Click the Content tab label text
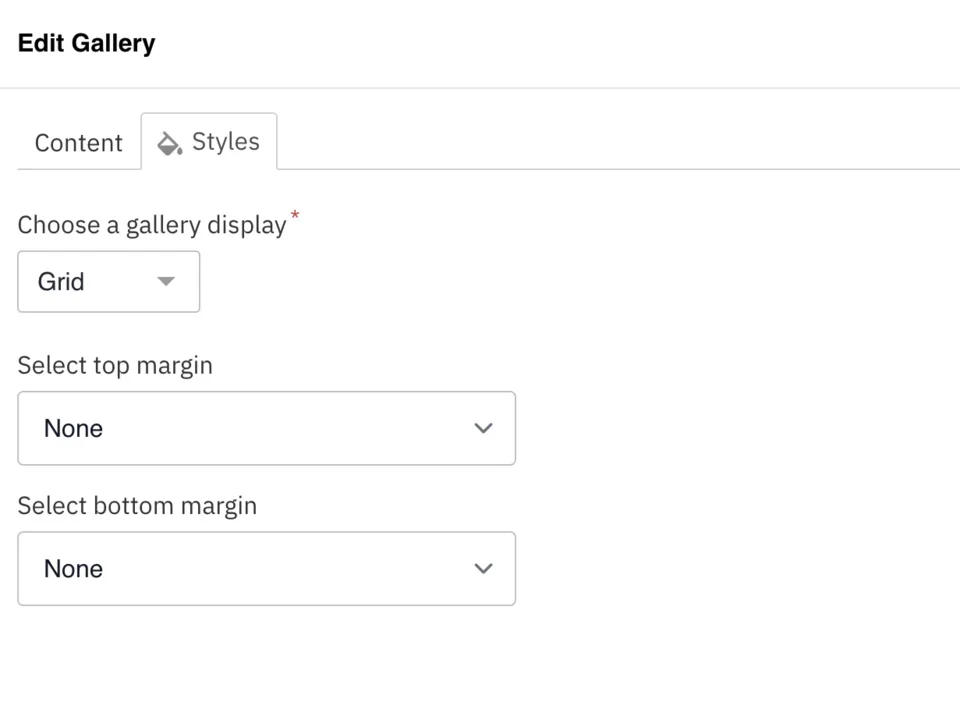Viewport: 960px width, 720px height. 78,142
